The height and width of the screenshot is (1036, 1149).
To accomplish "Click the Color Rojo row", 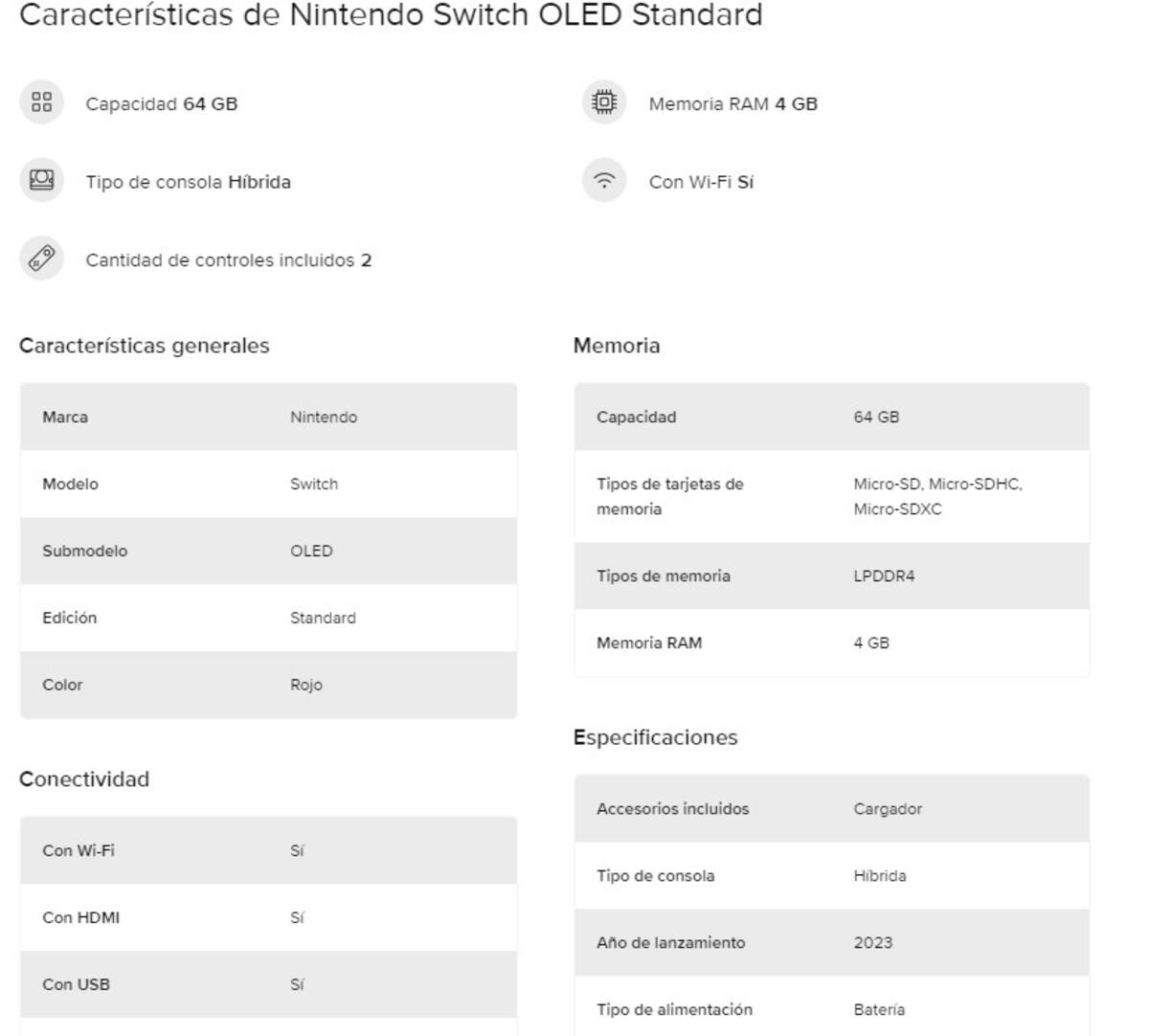I will point(268,686).
